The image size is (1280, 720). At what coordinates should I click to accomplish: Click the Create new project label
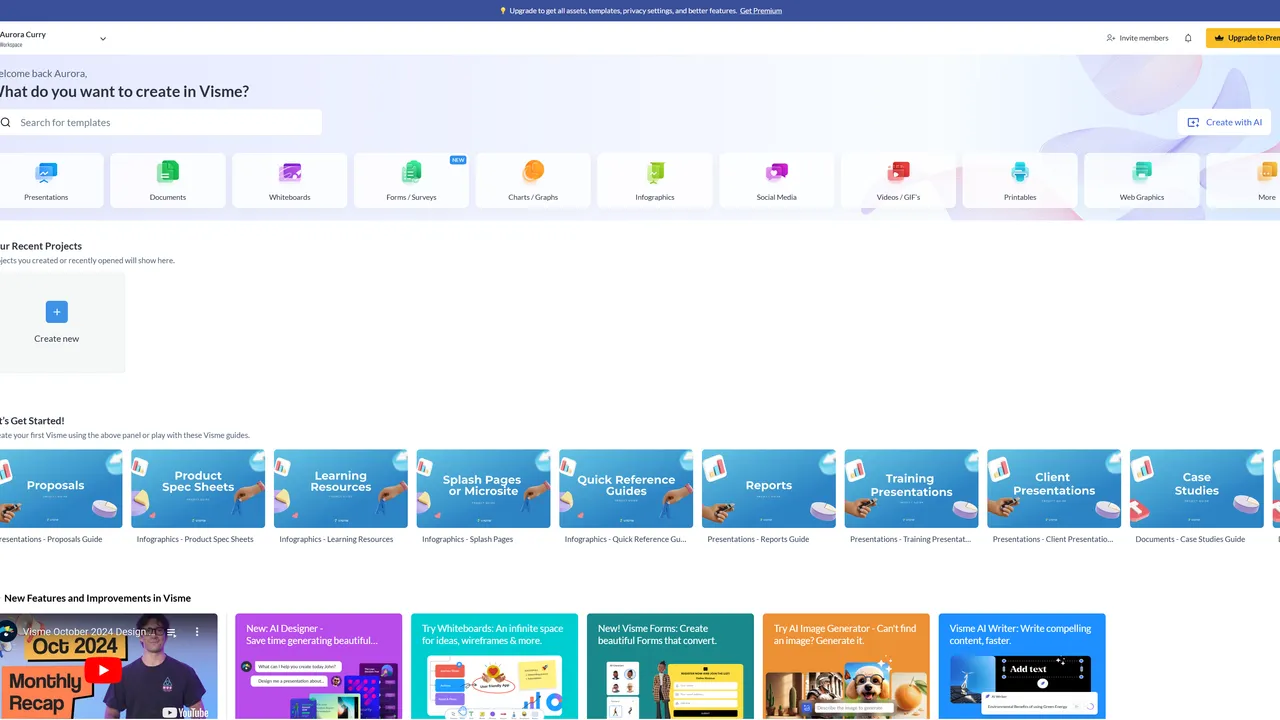pyautogui.click(x=57, y=339)
